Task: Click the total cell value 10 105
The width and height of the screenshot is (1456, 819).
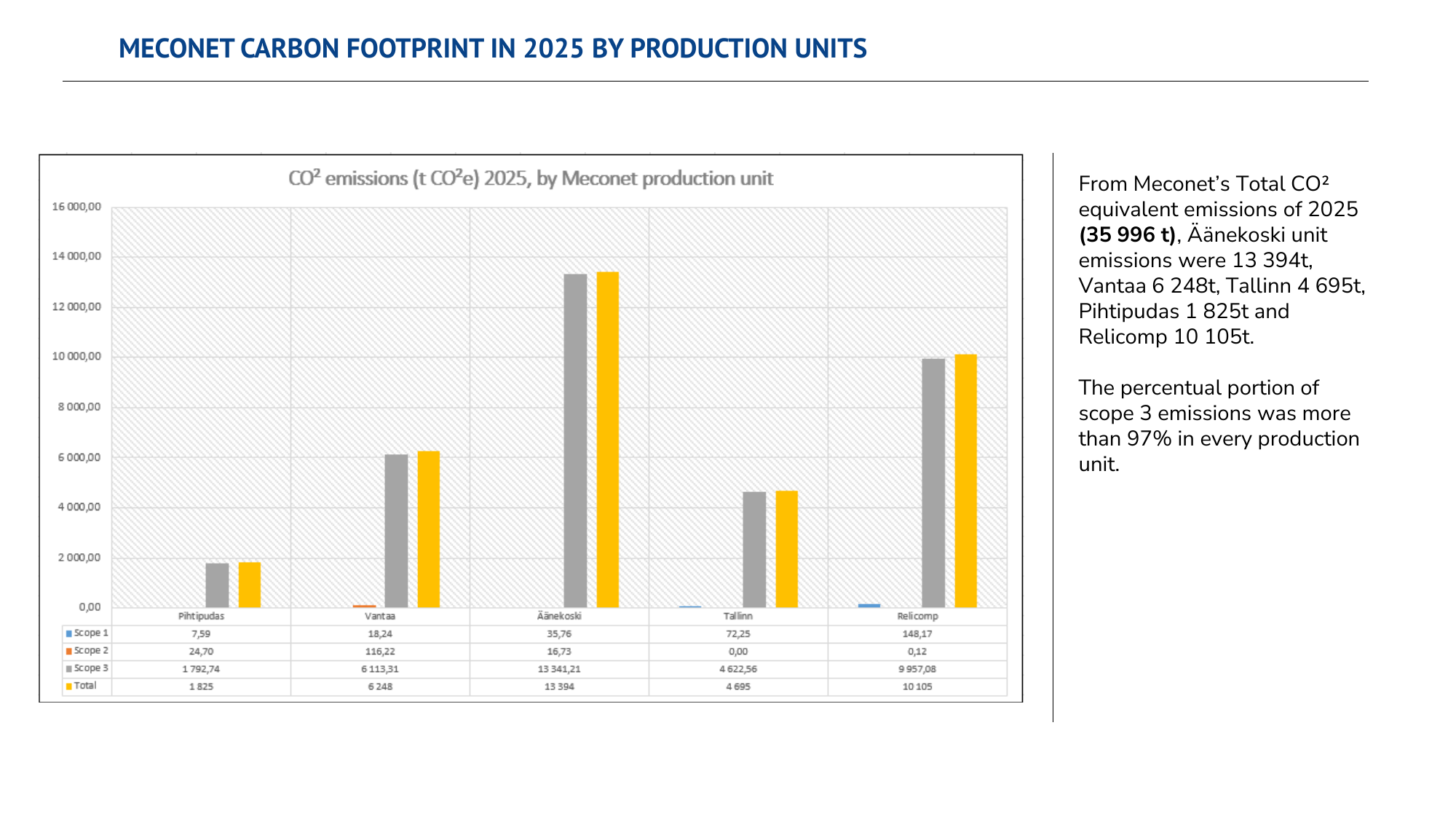Action: (x=917, y=687)
